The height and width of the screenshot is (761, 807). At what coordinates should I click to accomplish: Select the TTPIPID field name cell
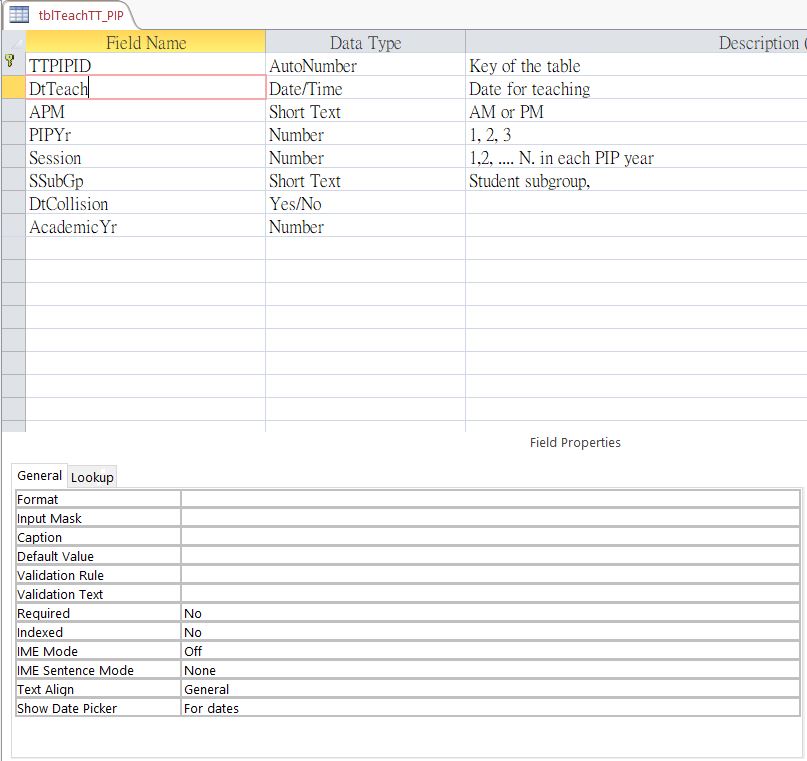(146, 65)
